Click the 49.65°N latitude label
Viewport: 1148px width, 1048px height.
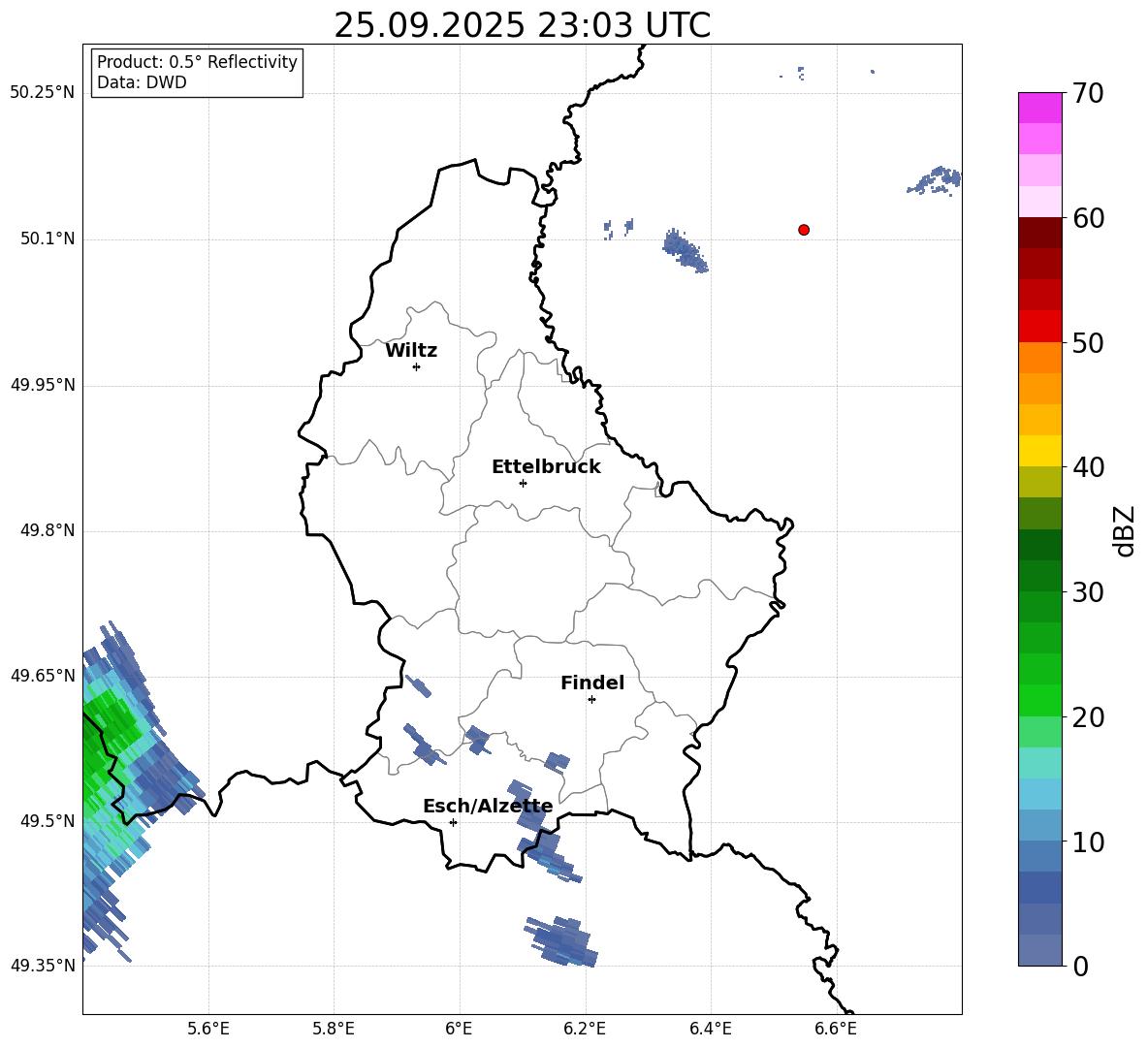43,676
